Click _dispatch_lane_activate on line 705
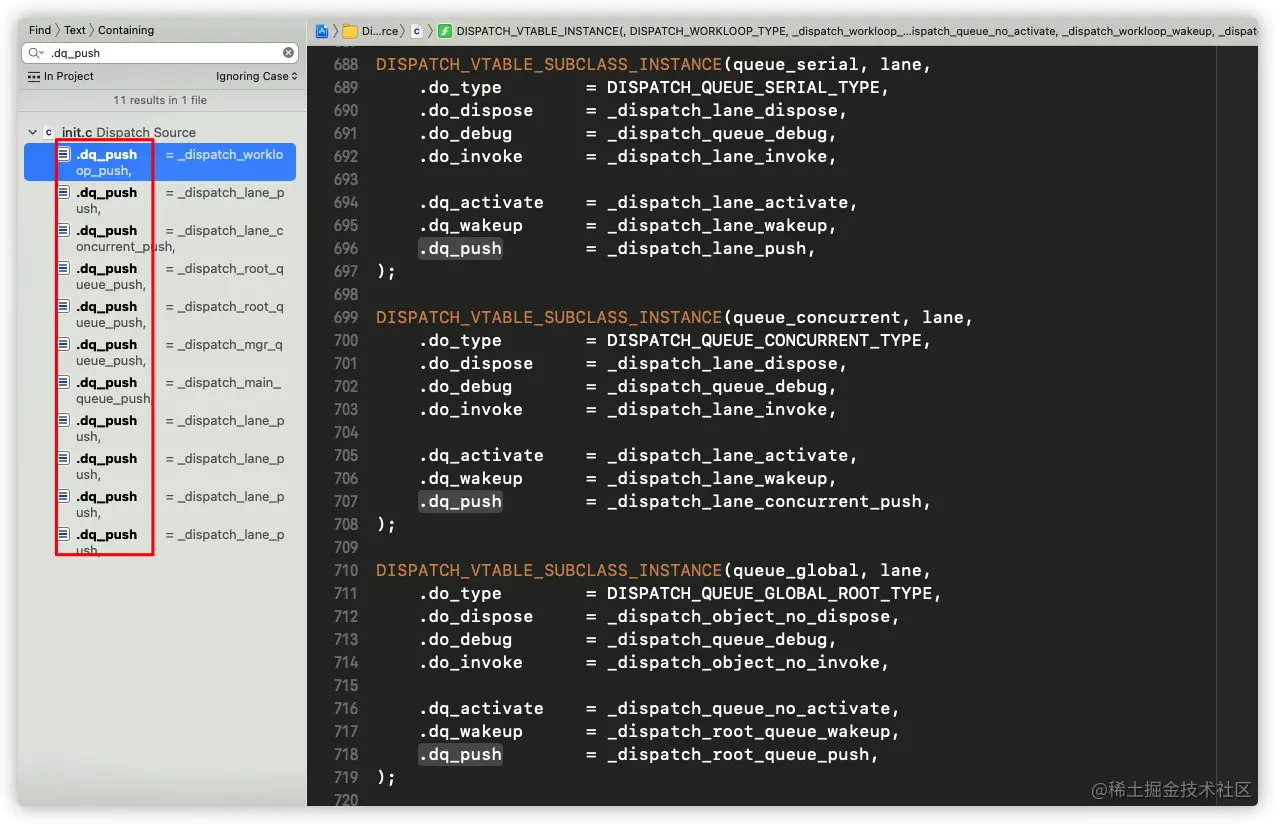Screen dimensions: 1276x824 click(x=727, y=456)
